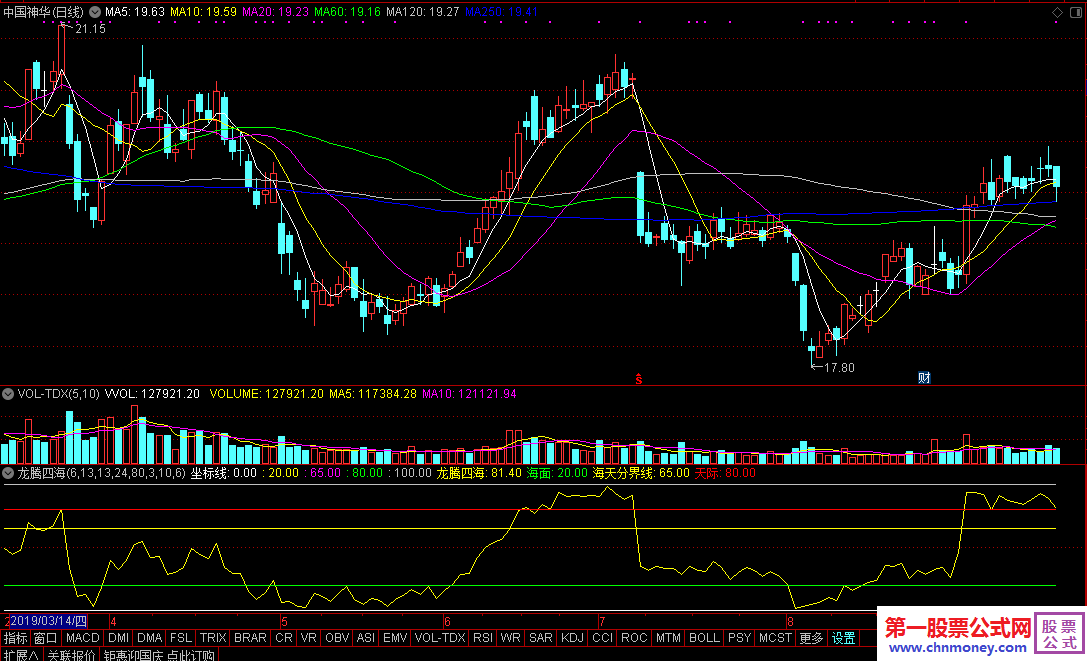Click the diamond icon at chart top right
The width and height of the screenshot is (1087, 661).
point(1057,12)
